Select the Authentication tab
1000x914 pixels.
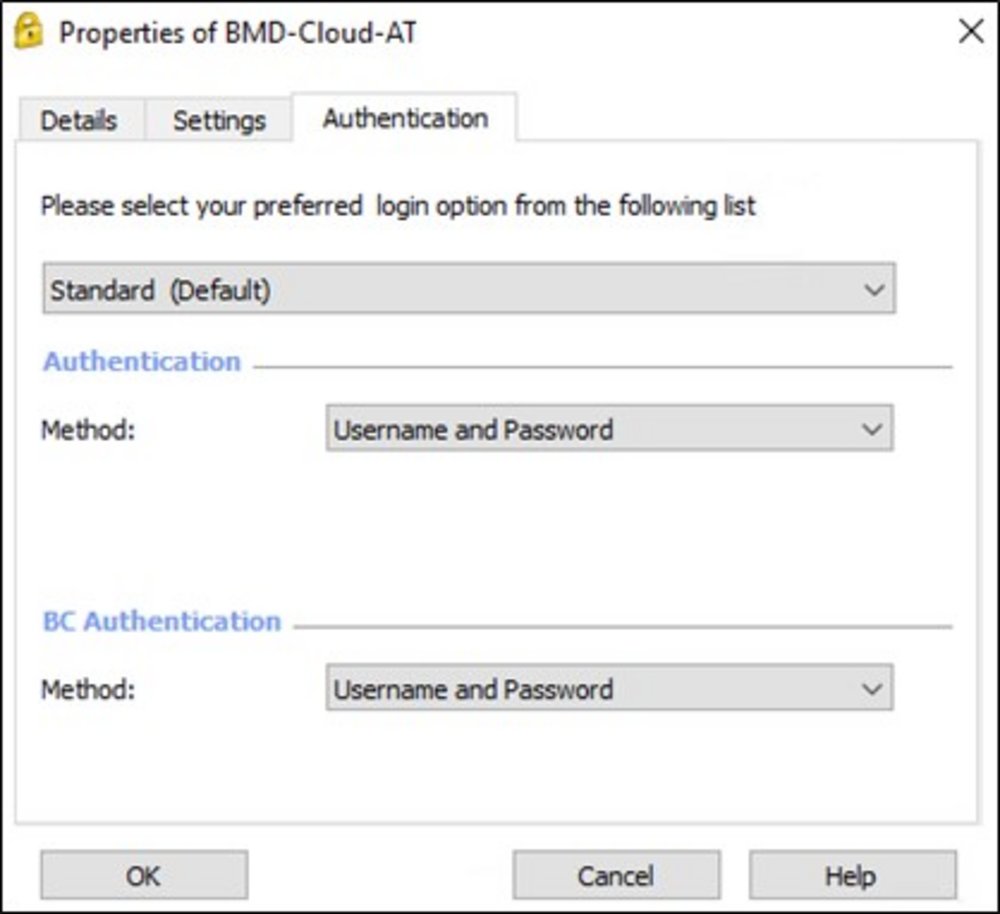[405, 118]
